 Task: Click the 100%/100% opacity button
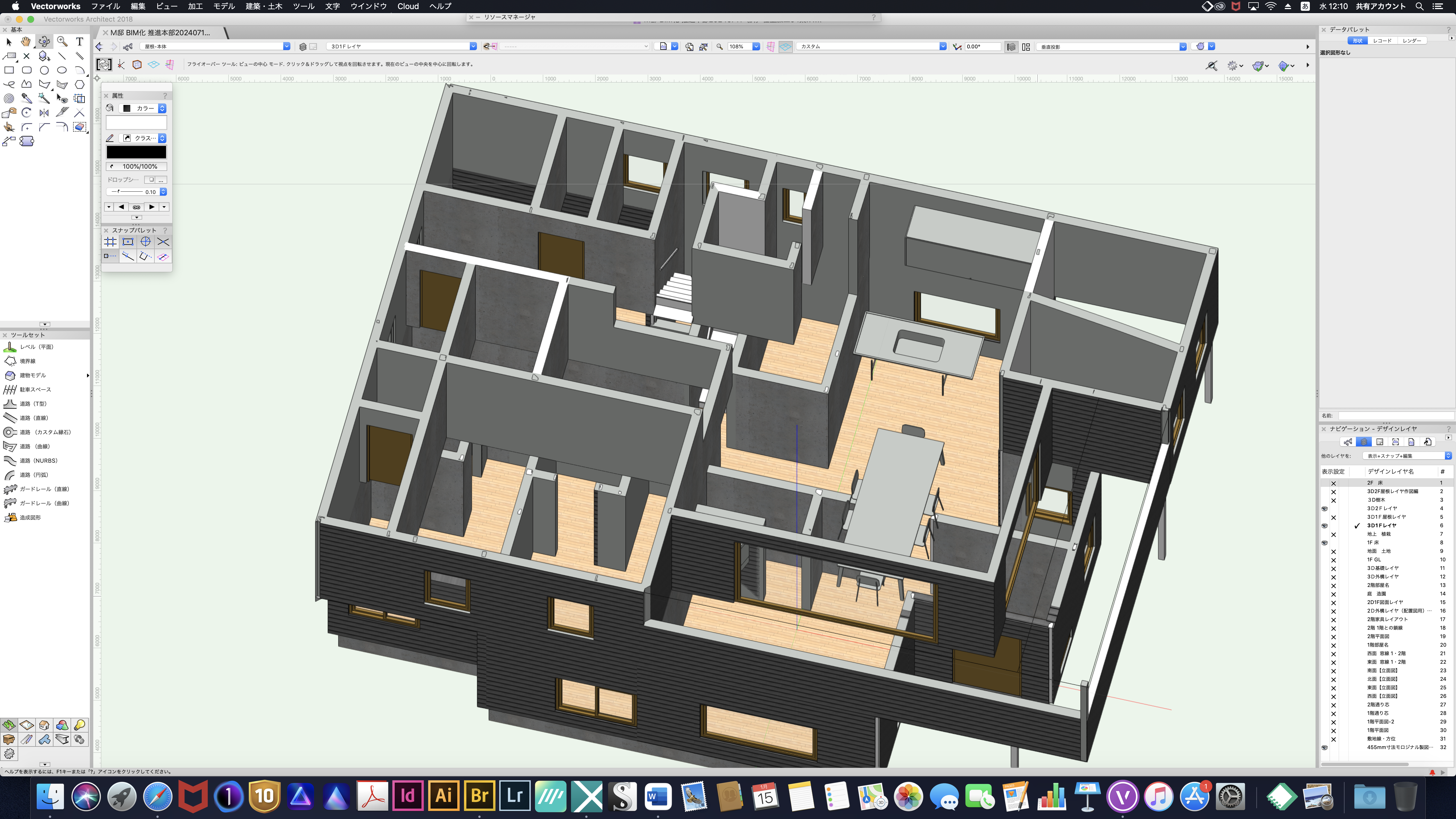click(x=136, y=166)
